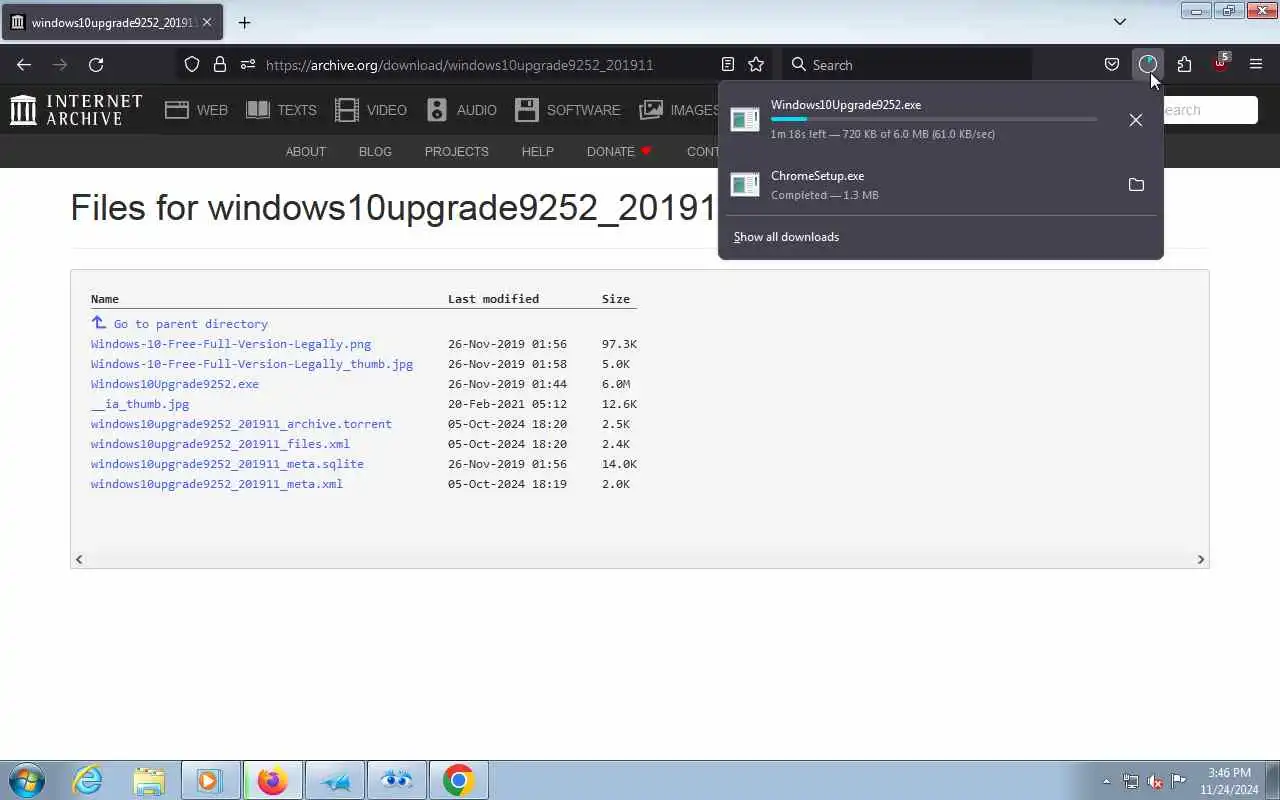Open Windows Explorer folder on taskbar

(x=149, y=780)
